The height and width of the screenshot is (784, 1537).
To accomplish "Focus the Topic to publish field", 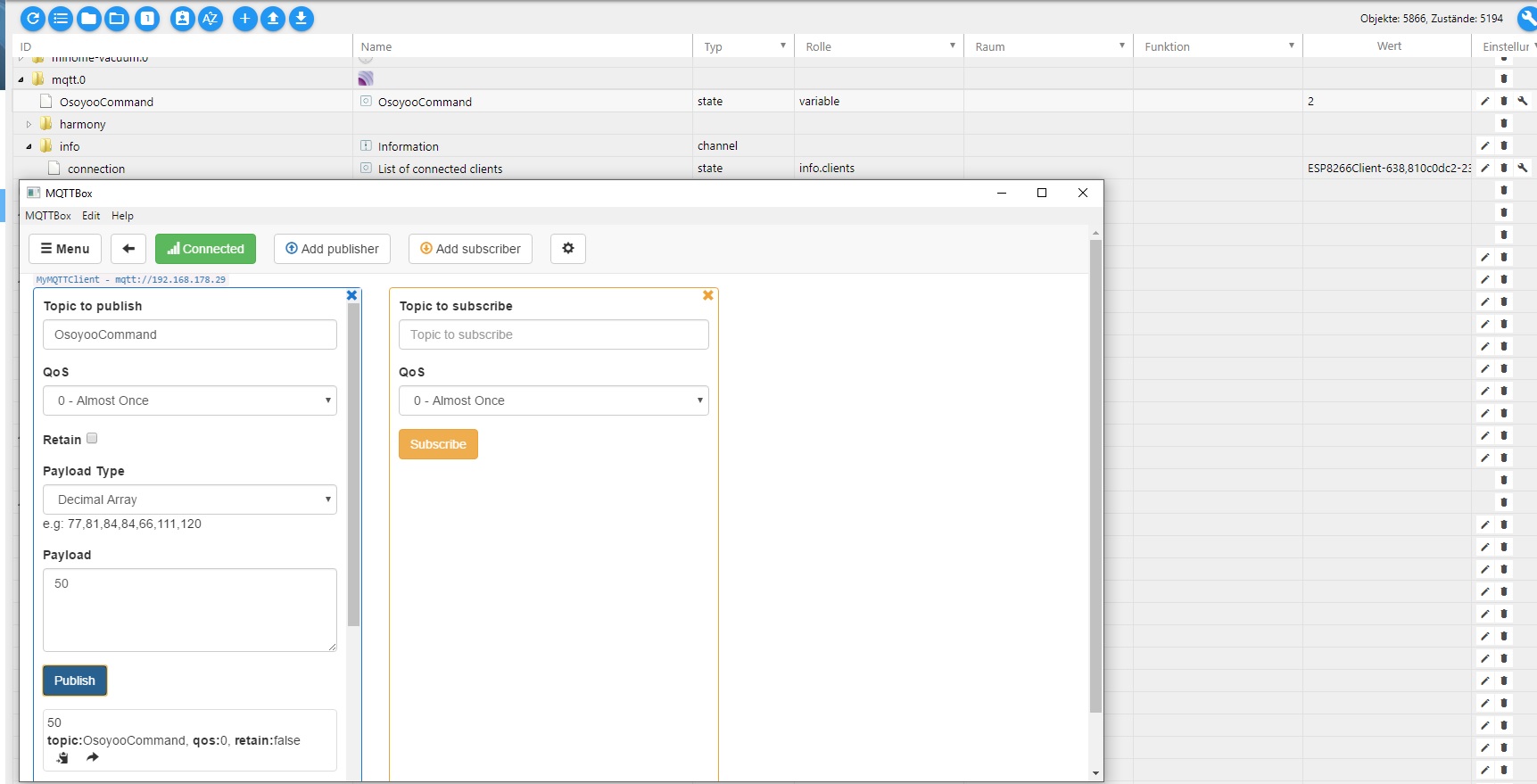I will pos(190,334).
